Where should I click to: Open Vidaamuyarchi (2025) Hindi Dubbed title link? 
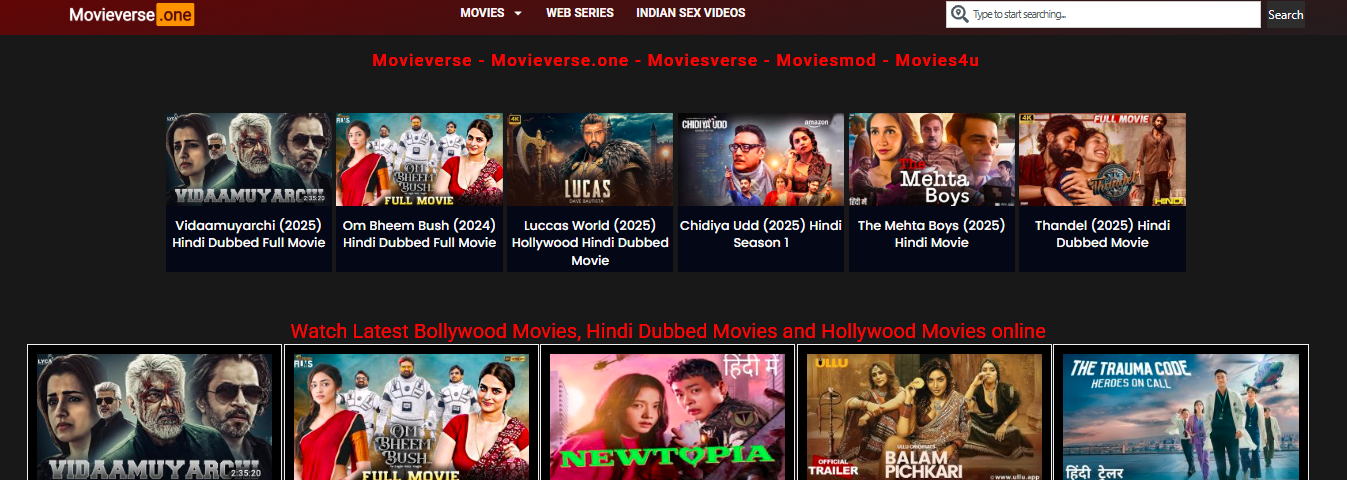249,234
